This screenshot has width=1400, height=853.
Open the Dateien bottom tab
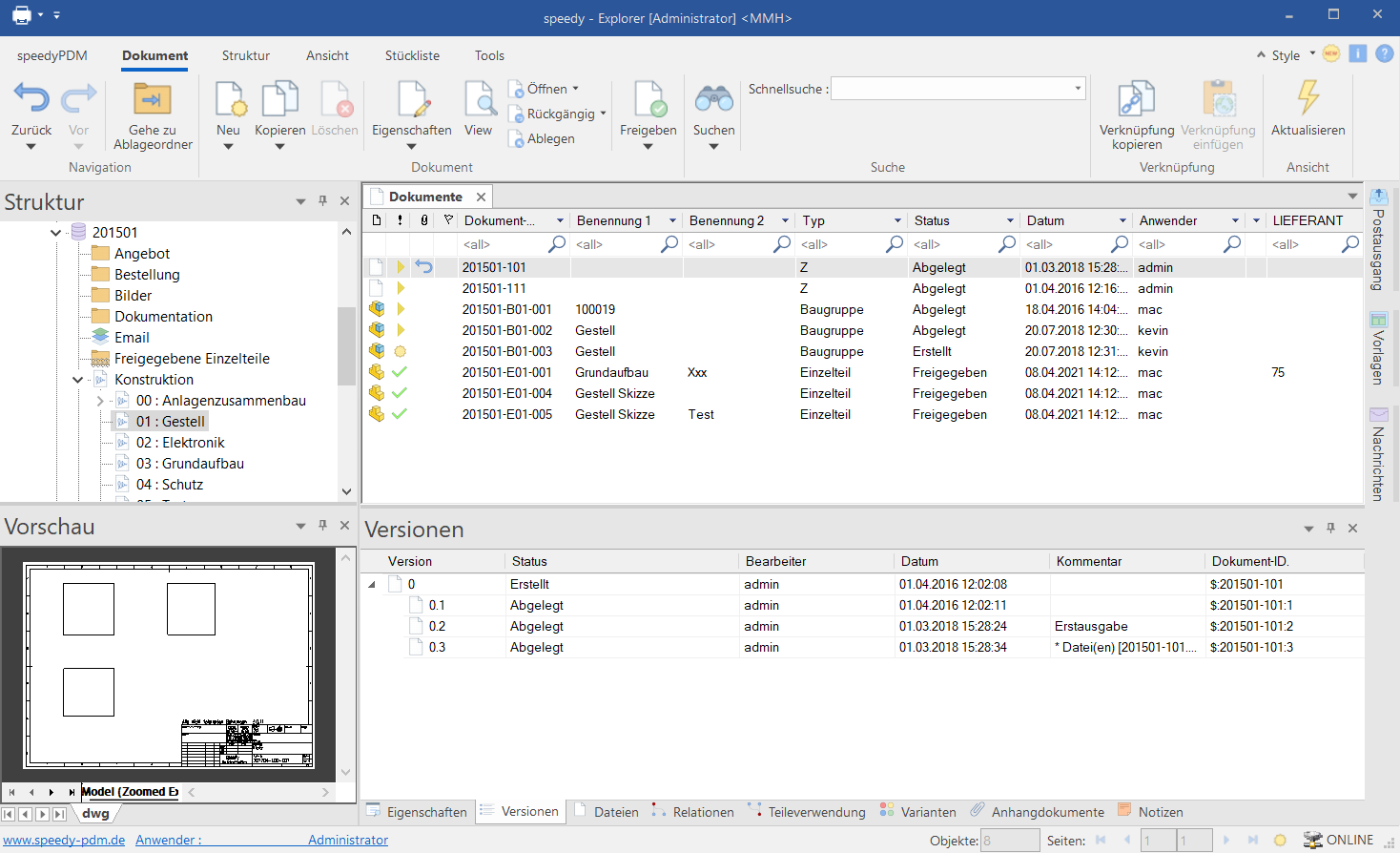click(615, 812)
